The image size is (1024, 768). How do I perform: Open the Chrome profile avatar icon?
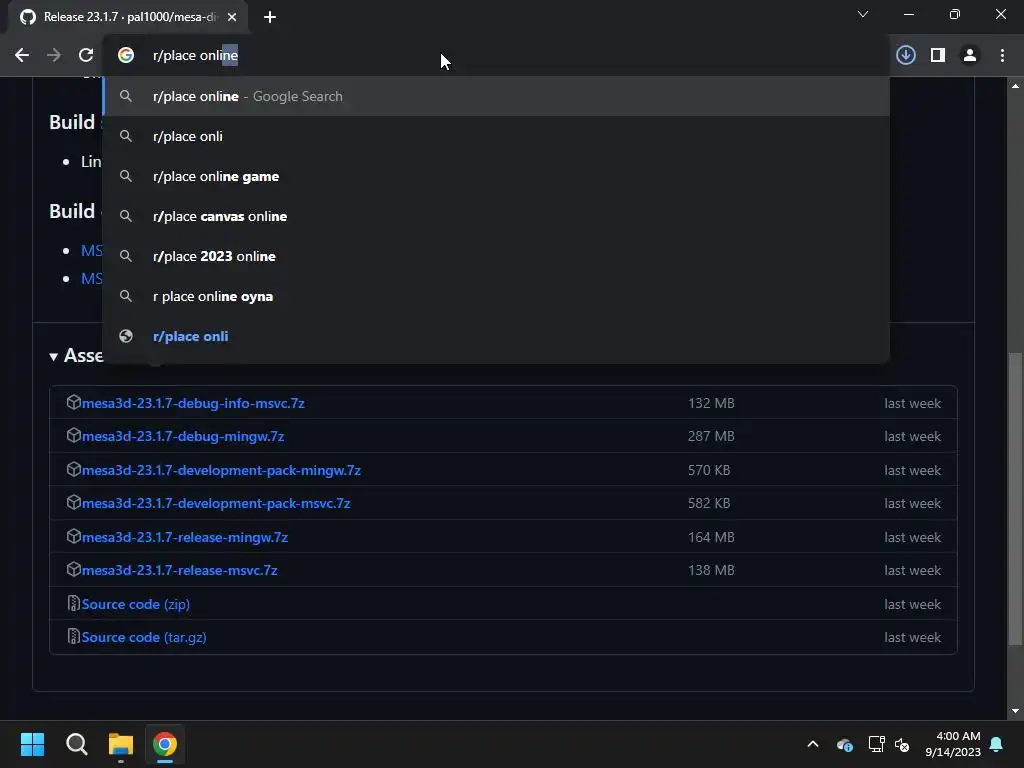pos(970,56)
